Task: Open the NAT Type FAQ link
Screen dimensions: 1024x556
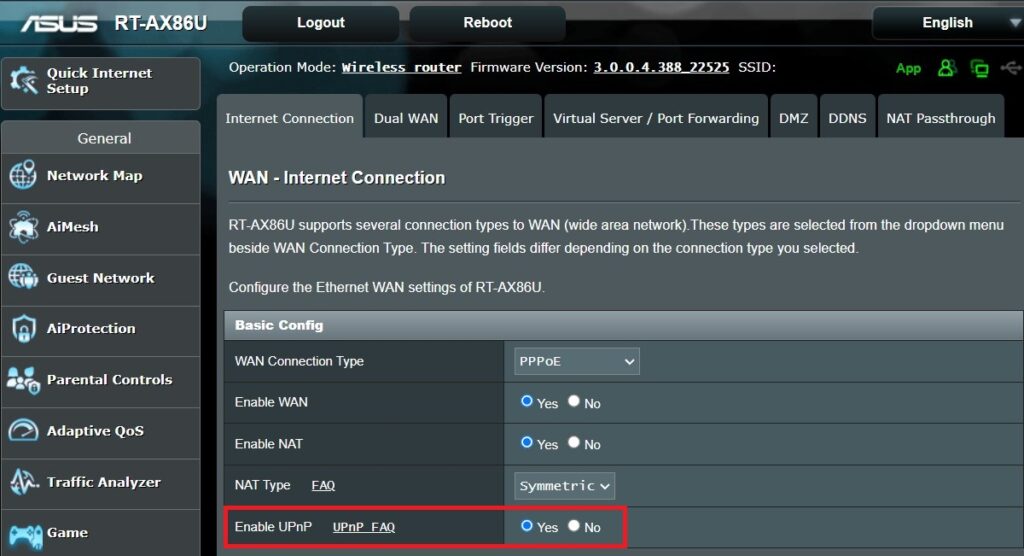Action: (323, 485)
